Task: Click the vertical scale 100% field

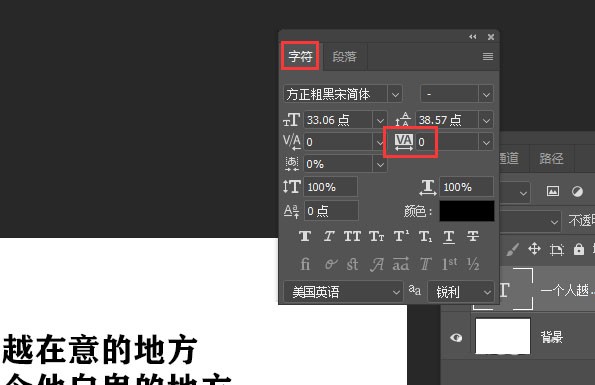Action: [x=331, y=187]
